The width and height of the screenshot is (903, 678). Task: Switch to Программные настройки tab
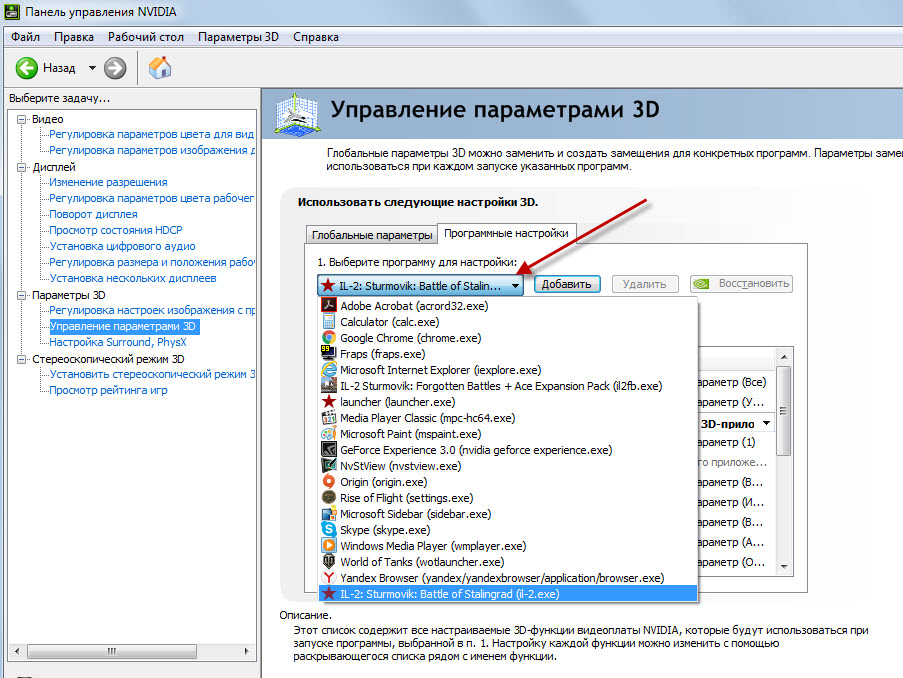tap(506, 233)
